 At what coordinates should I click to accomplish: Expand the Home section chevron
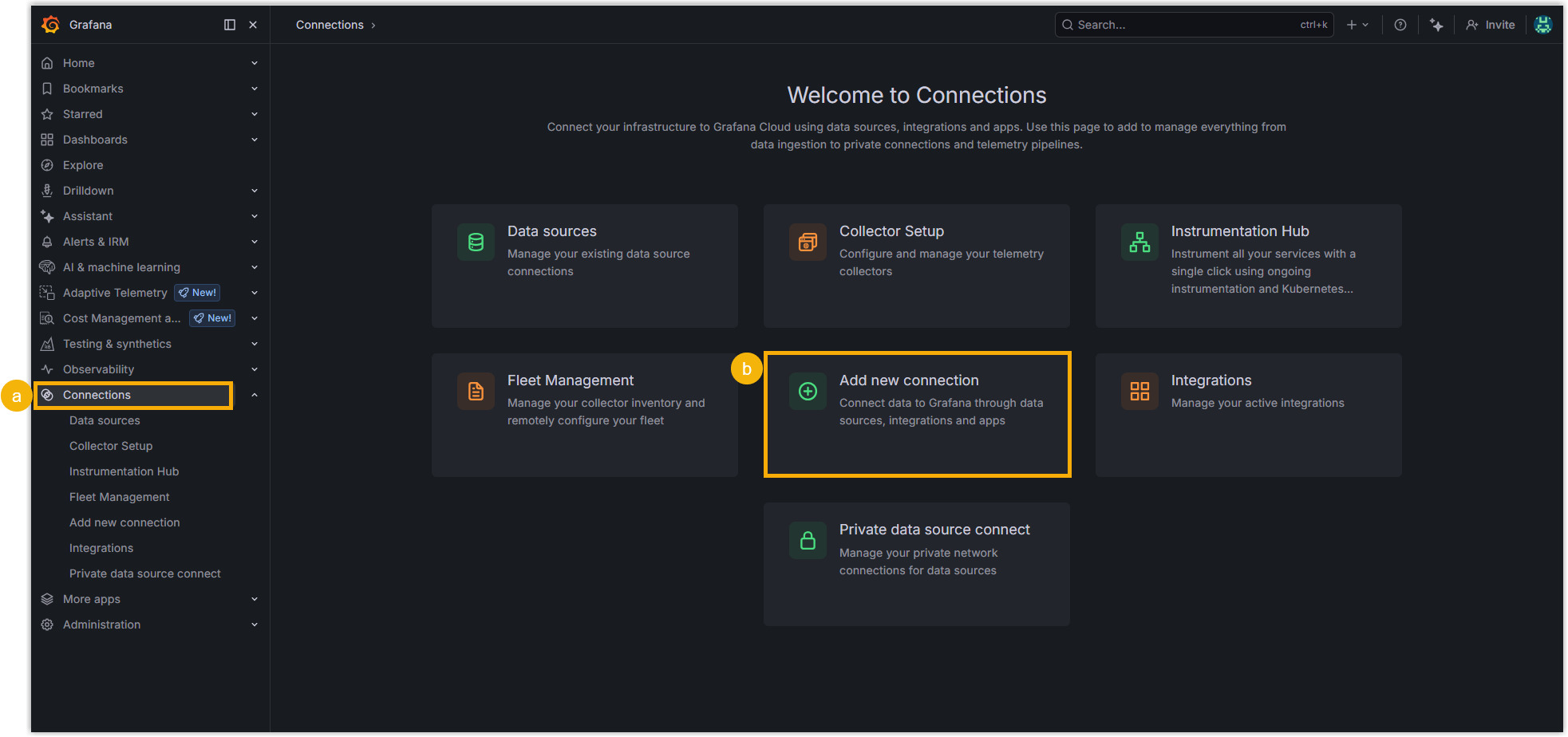coord(255,63)
